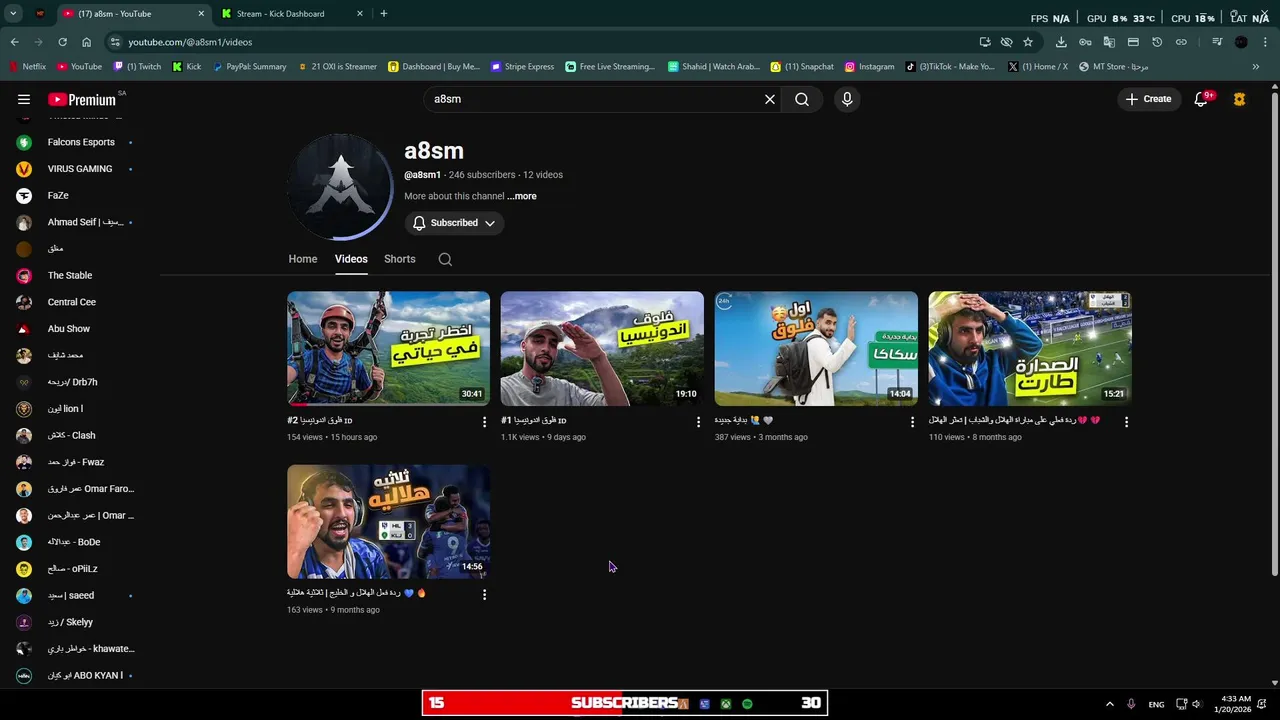Open the Stripe Express bookmark
This screenshot has width=1280, height=720.
pos(522,67)
